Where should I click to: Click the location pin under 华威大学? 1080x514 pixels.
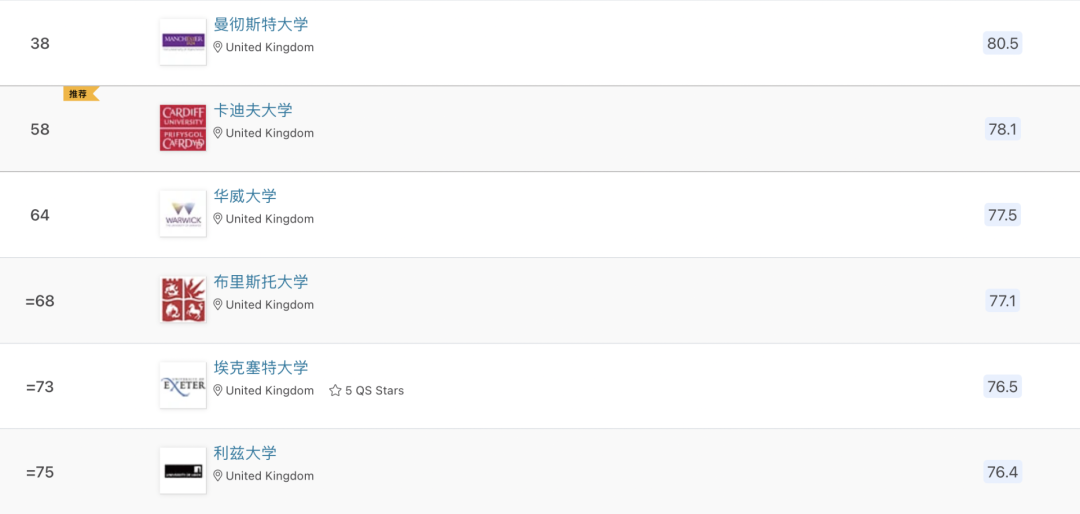[218, 219]
